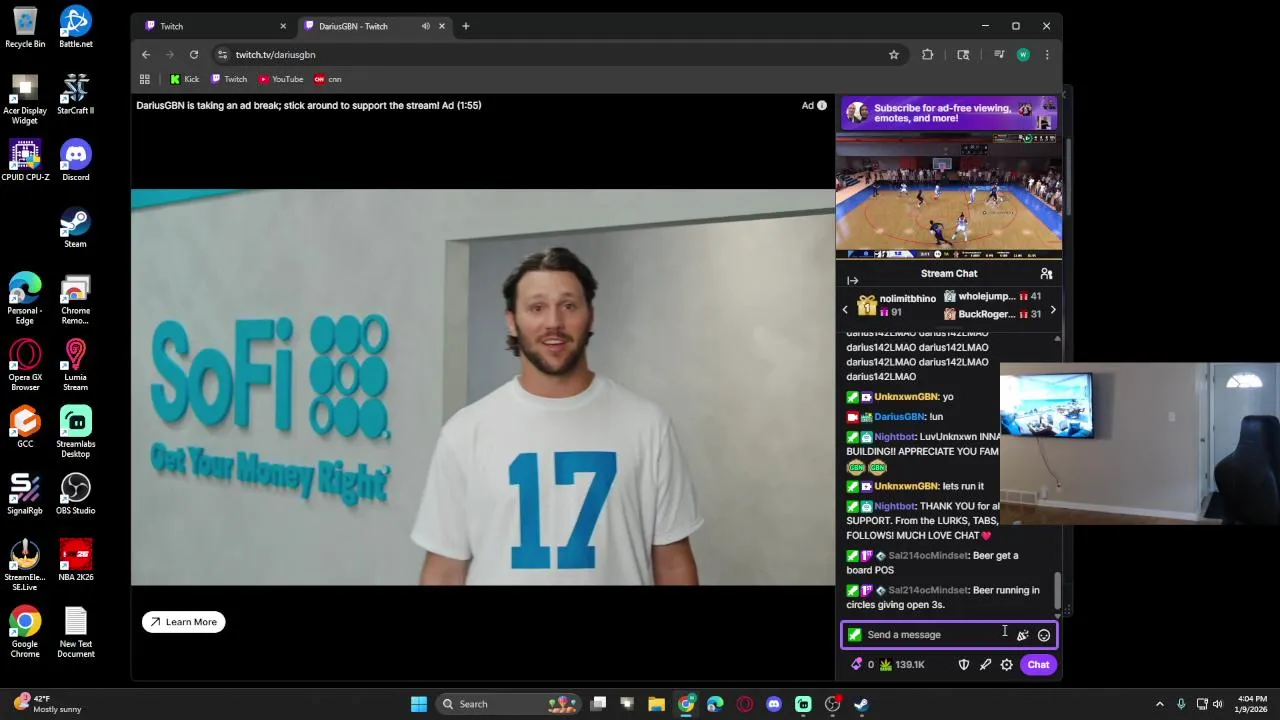Open SignalRgb desktop icon
The width and height of the screenshot is (1280, 720).
[x=25, y=494]
